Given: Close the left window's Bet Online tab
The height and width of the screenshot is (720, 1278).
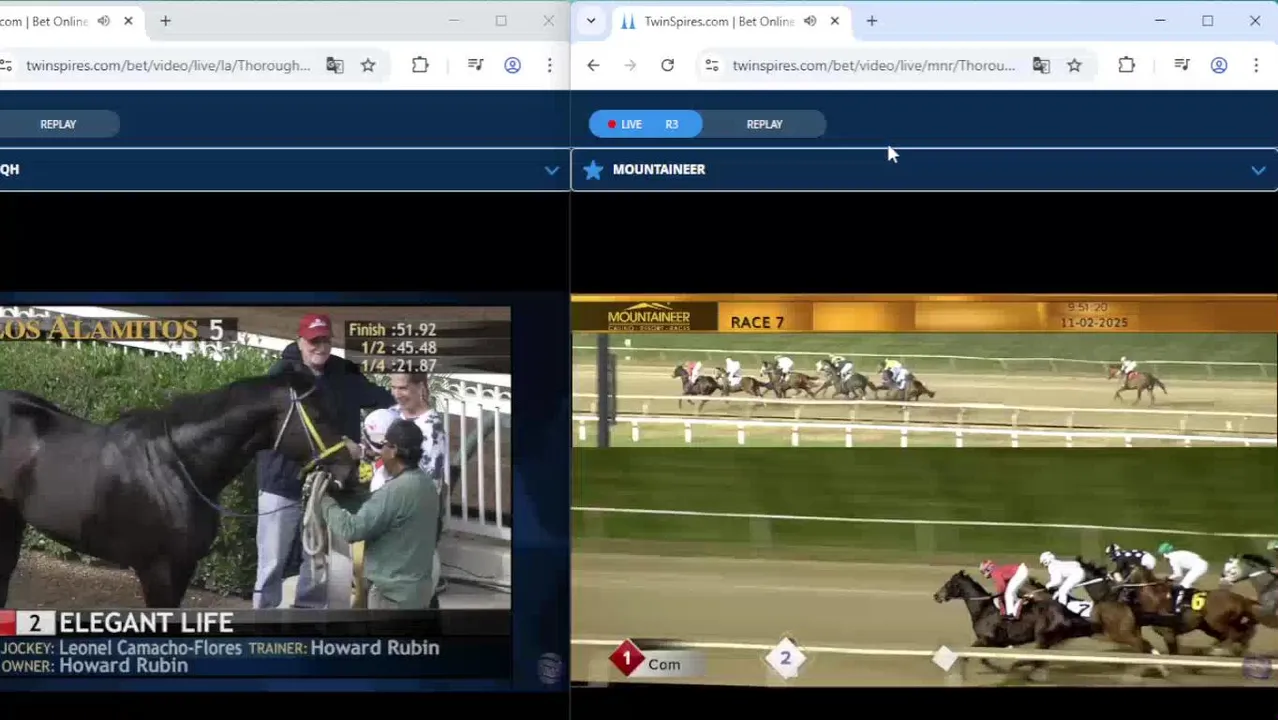Looking at the screenshot, I should 128,21.
